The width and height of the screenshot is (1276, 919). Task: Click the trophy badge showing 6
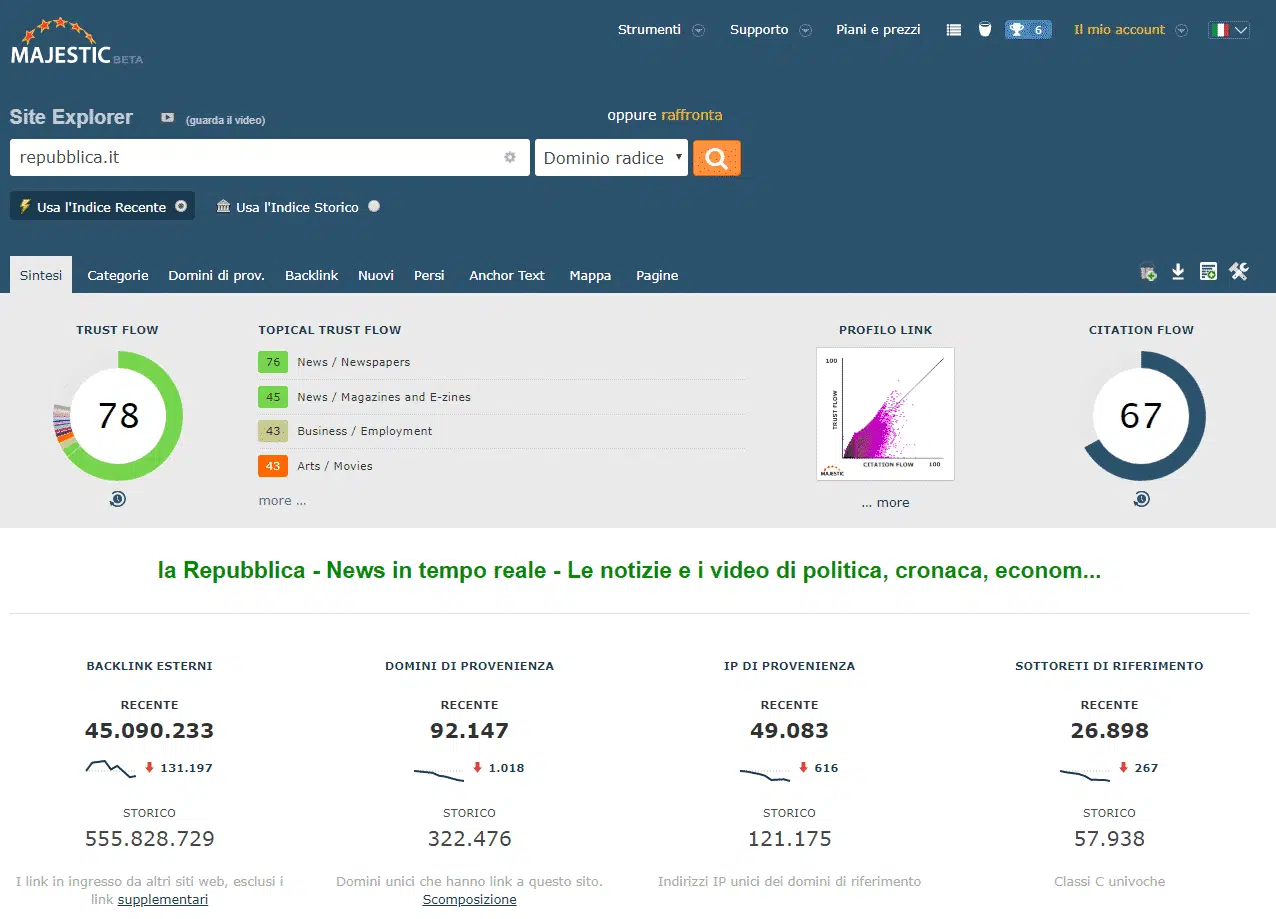pyautogui.click(x=1028, y=30)
